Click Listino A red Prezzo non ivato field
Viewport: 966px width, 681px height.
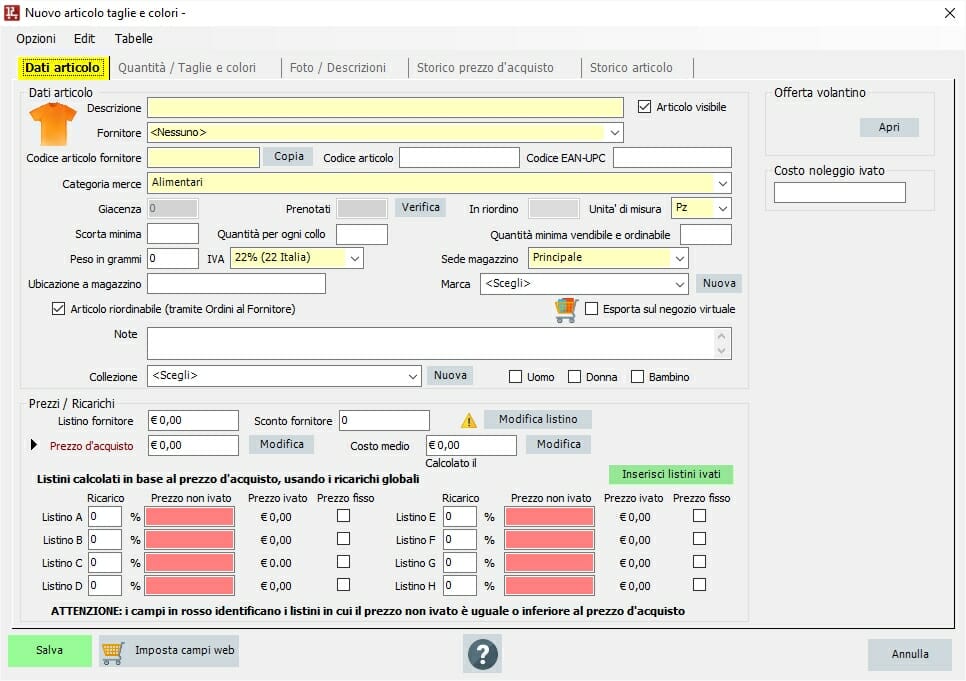coord(190,516)
